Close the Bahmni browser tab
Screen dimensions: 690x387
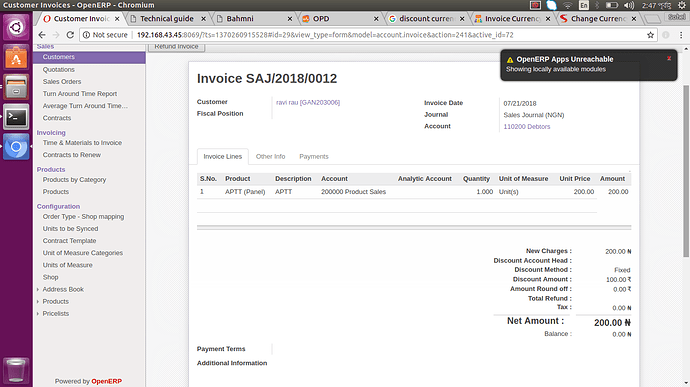(290, 18)
